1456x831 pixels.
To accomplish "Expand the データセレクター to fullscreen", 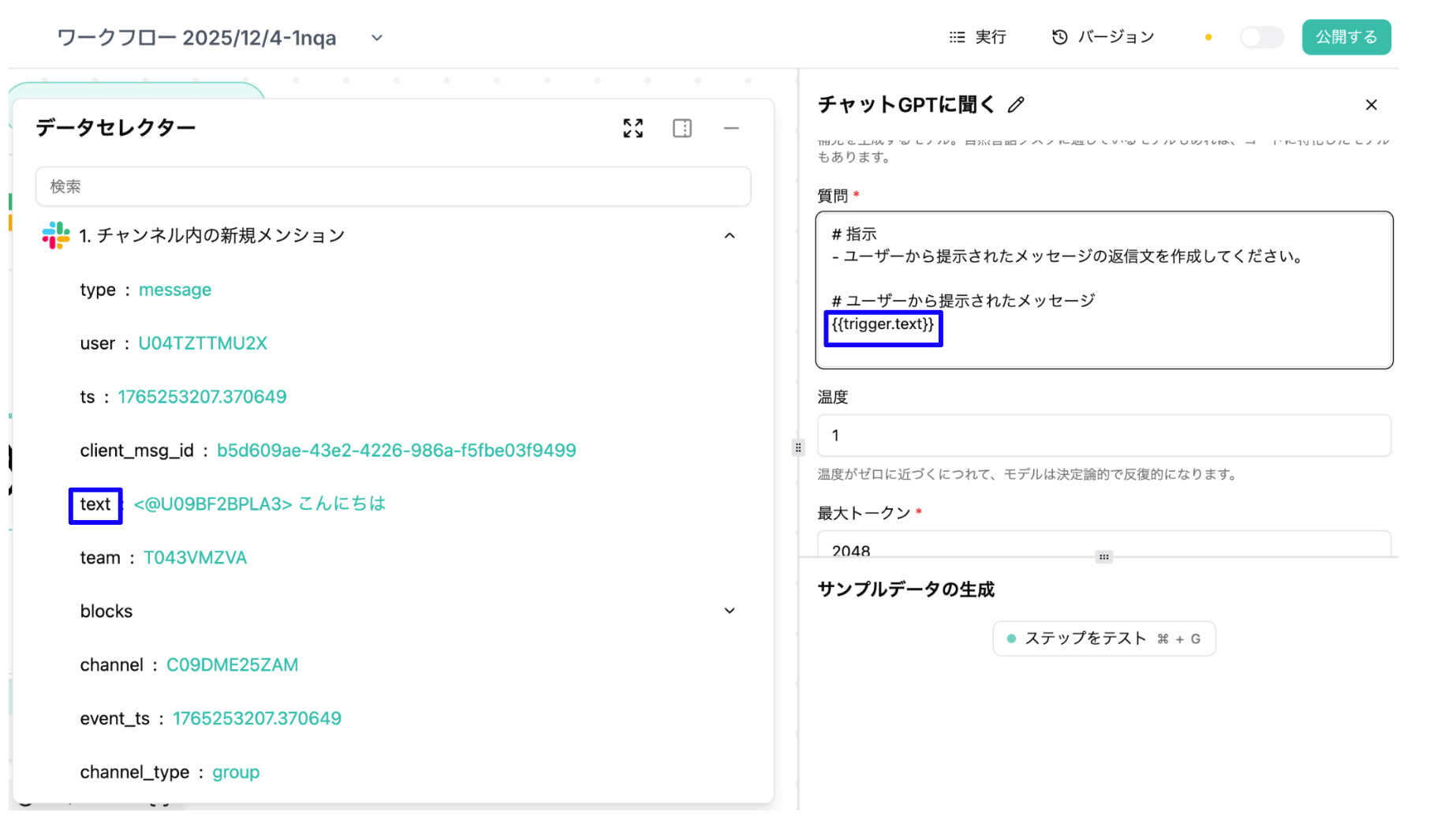I will (633, 128).
